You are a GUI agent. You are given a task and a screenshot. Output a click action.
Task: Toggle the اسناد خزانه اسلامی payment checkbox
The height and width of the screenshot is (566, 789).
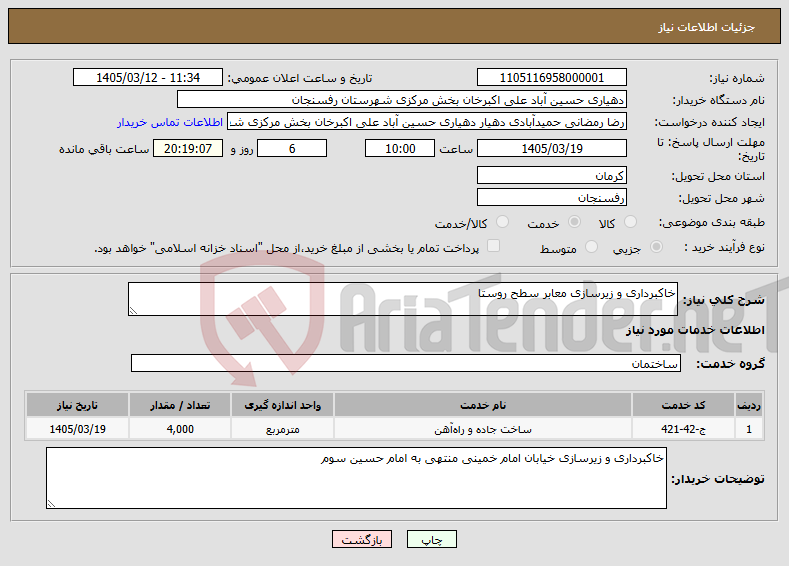494,246
